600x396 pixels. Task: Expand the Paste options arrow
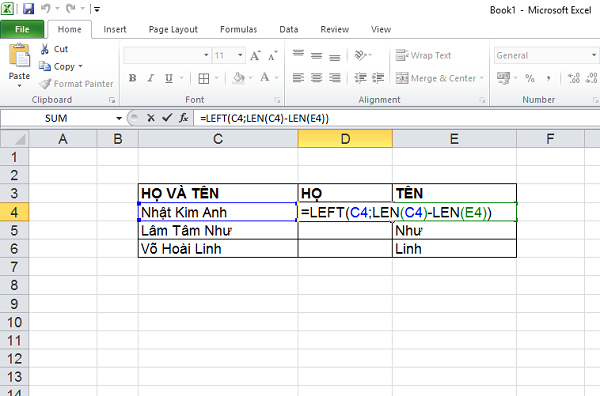[19, 86]
